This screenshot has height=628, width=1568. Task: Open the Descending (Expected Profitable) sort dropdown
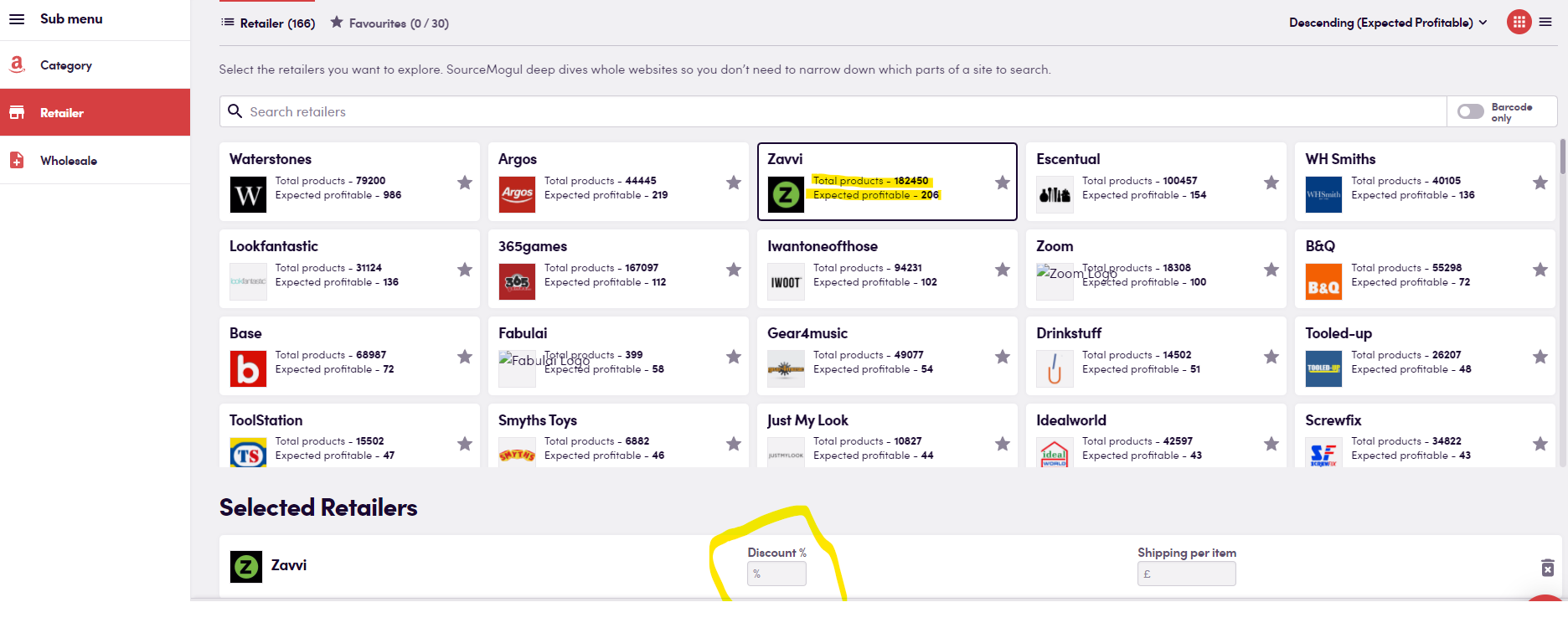[x=1388, y=23]
